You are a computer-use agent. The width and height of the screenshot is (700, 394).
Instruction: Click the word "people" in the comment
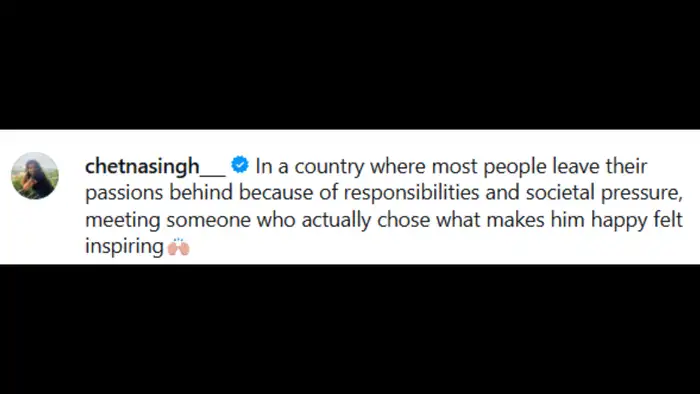coord(515,167)
